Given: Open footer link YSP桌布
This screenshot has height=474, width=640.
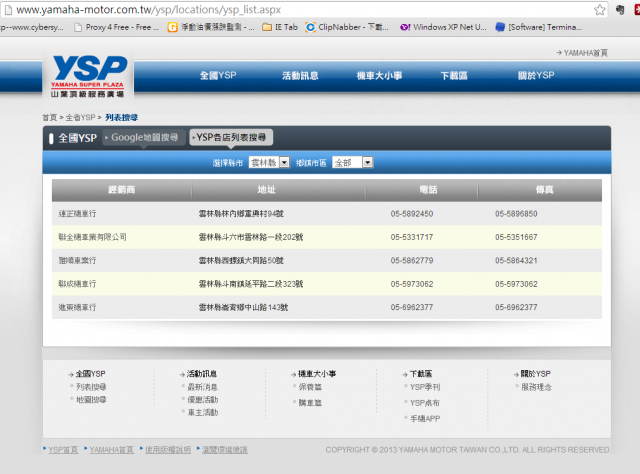Looking at the screenshot, I should [x=425, y=403].
